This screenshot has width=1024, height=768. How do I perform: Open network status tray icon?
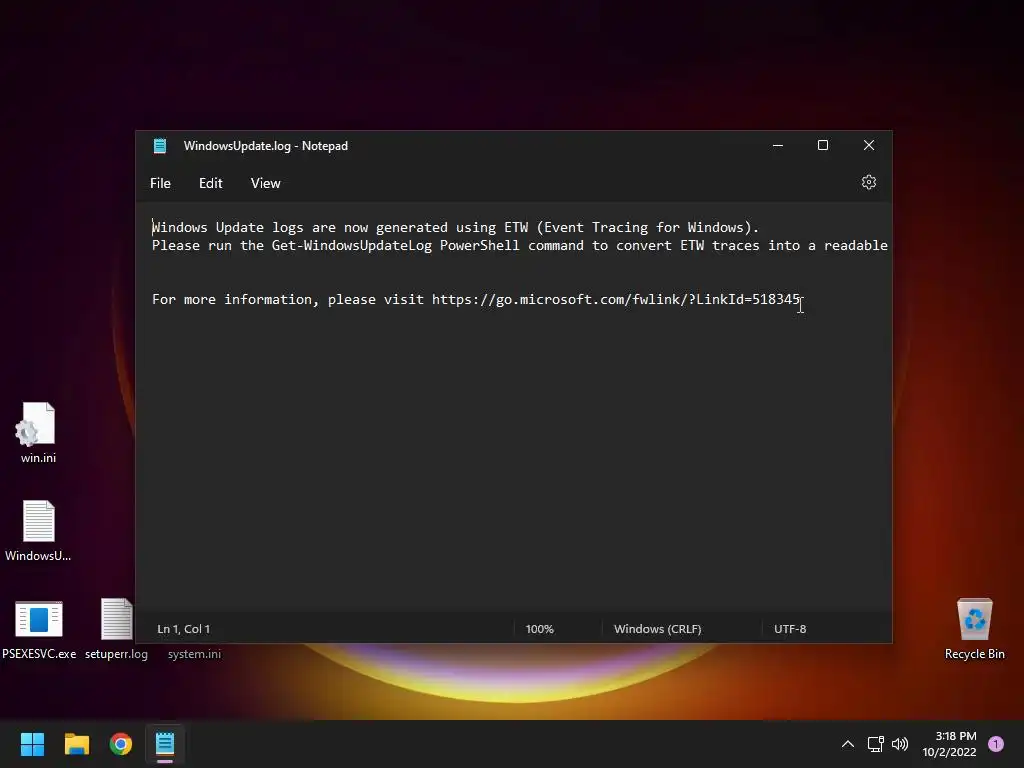point(876,744)
